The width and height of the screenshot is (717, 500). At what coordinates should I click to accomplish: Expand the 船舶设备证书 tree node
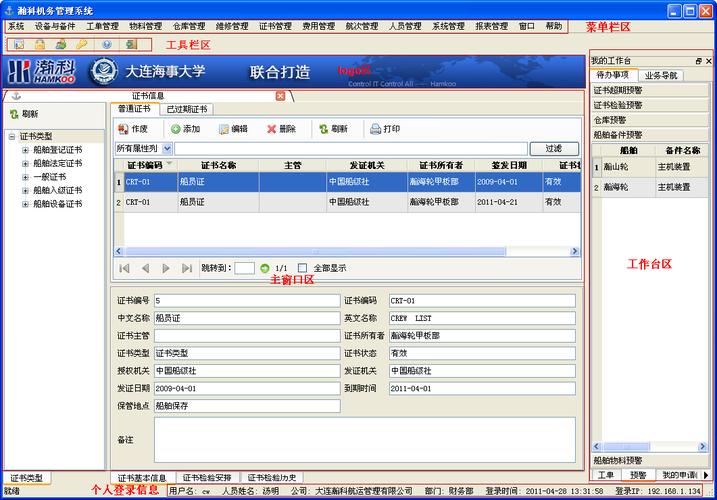point(25,204)
